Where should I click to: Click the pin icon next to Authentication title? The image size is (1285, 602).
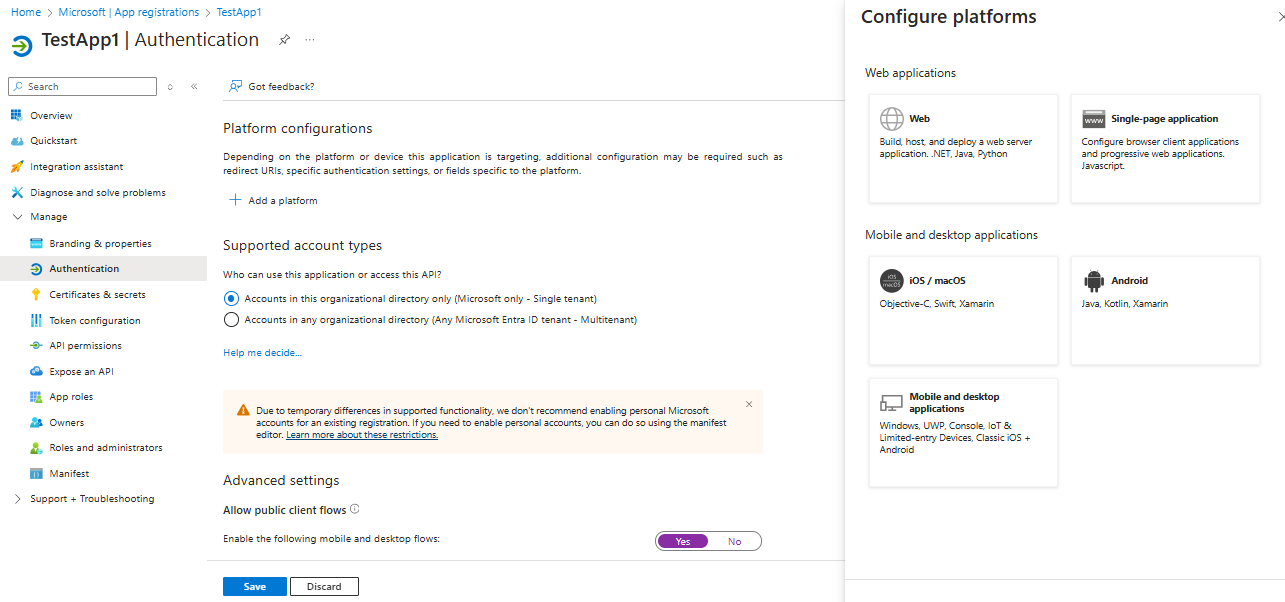(284, 40)
